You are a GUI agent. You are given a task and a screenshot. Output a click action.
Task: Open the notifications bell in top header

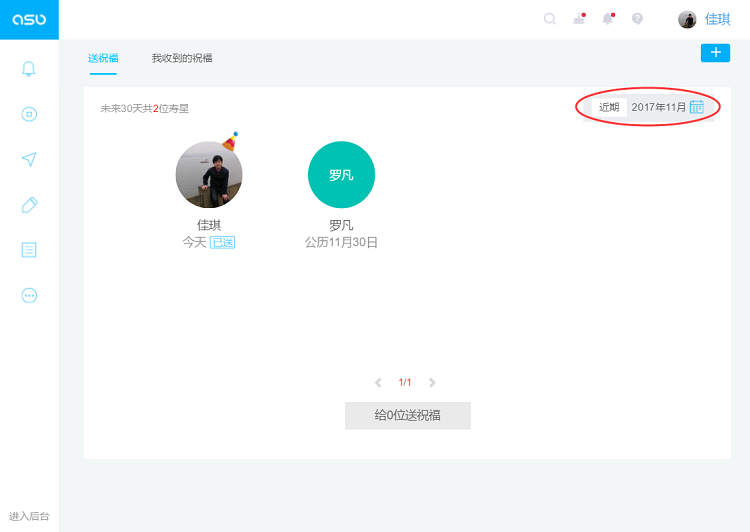click(608, 19)
